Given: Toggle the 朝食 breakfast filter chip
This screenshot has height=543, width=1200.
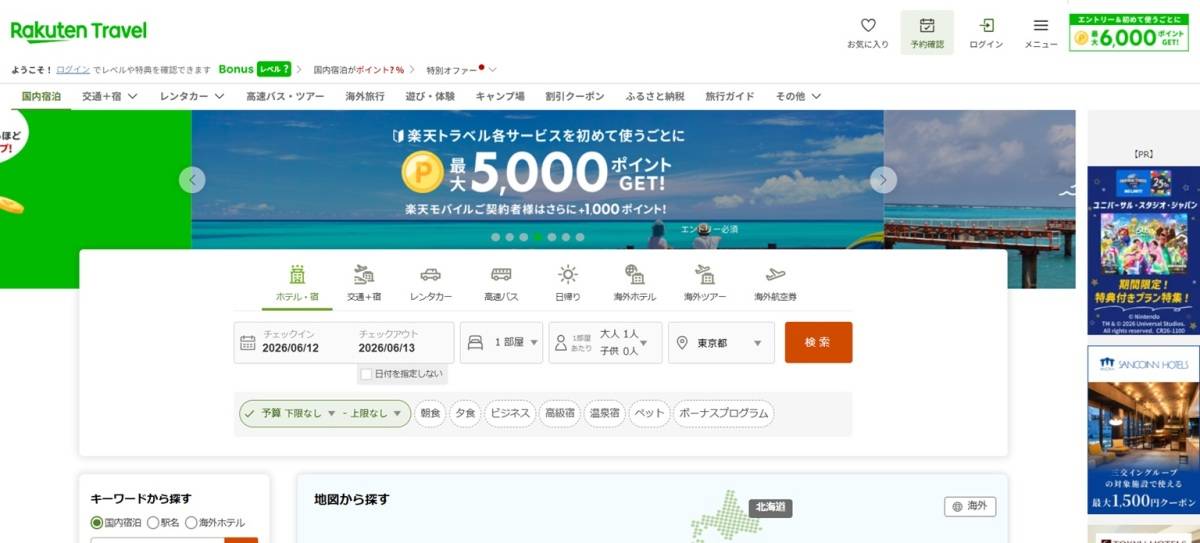Looking at the screenshot, I should (x=430, y=413).
